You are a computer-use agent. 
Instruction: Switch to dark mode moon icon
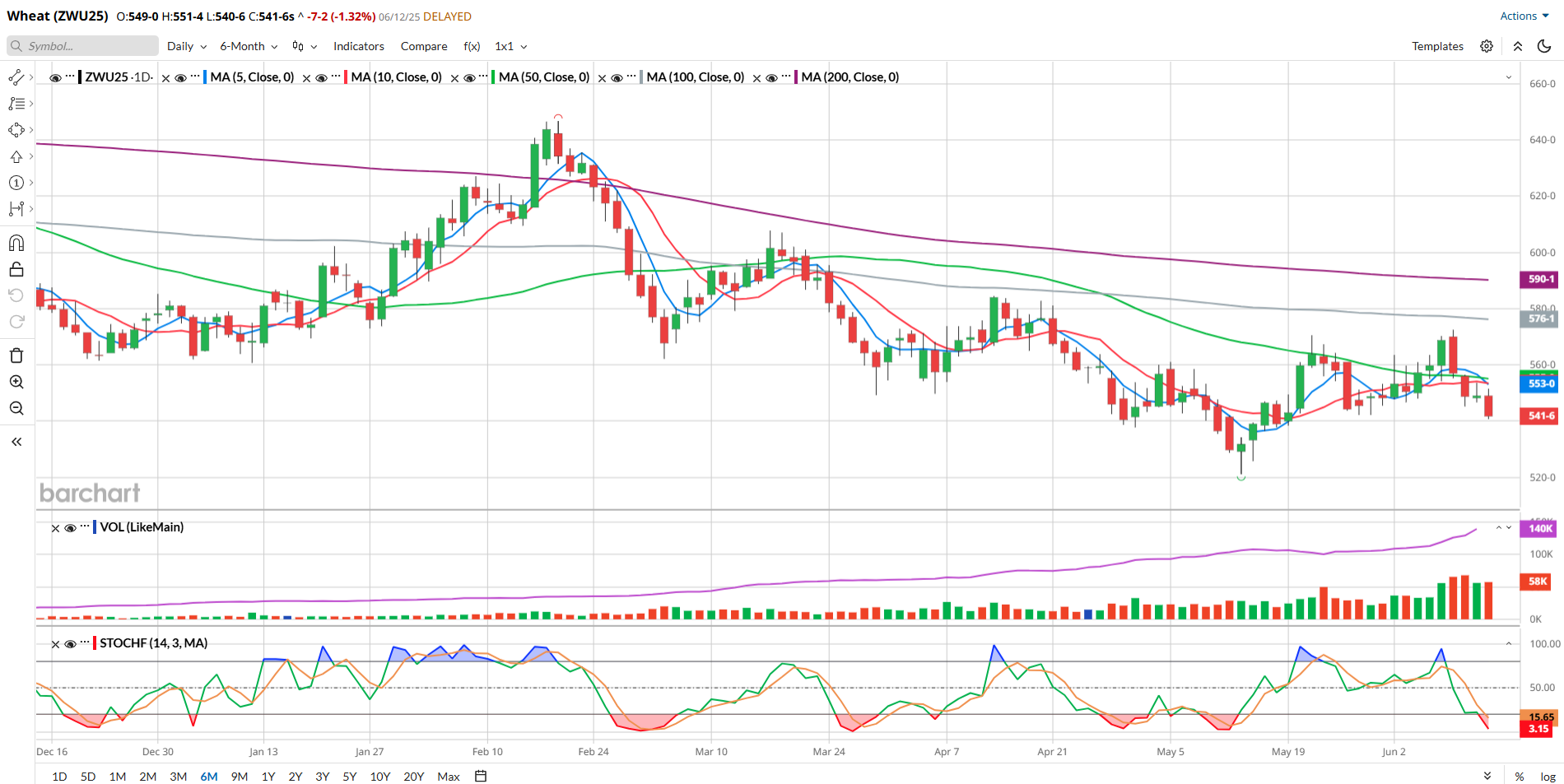1544,46
